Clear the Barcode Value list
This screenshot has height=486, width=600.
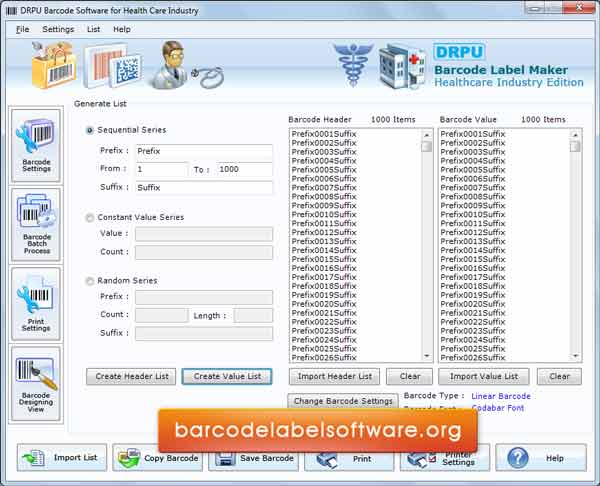coord(559,377)
